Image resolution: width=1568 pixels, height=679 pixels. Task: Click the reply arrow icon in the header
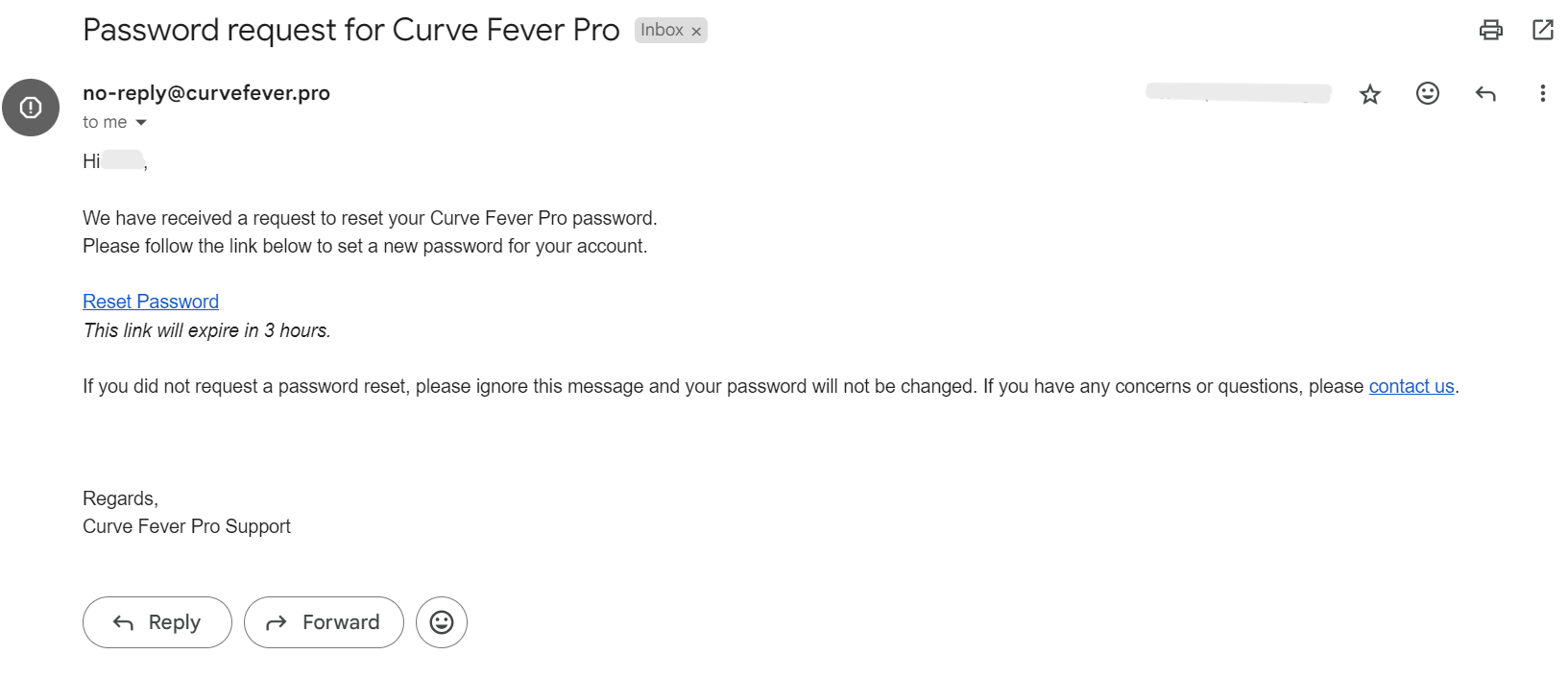coord(1485,93)
